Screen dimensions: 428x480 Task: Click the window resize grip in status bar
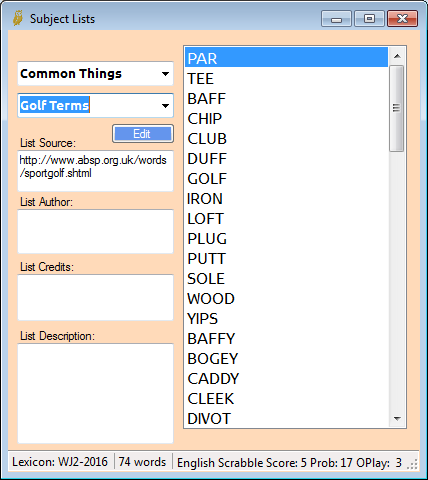click(x=413, y=464)
